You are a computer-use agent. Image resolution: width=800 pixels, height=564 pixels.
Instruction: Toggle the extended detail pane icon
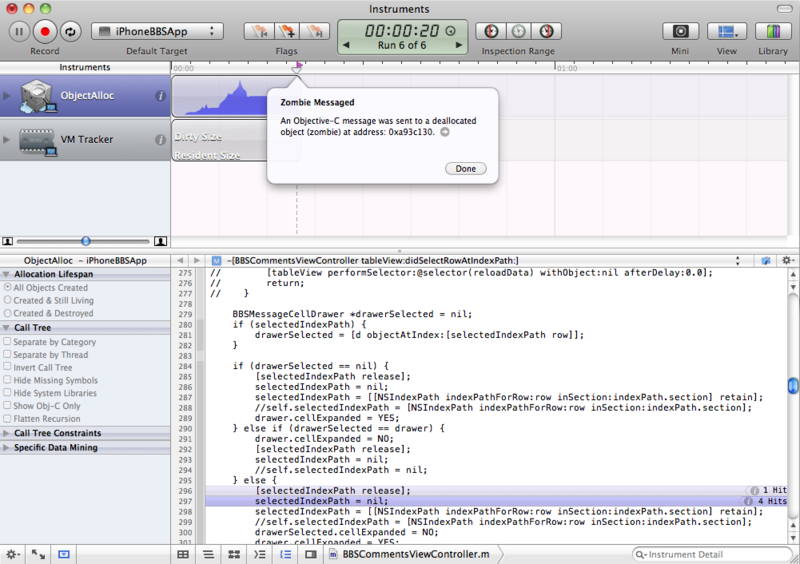point(311,554)
